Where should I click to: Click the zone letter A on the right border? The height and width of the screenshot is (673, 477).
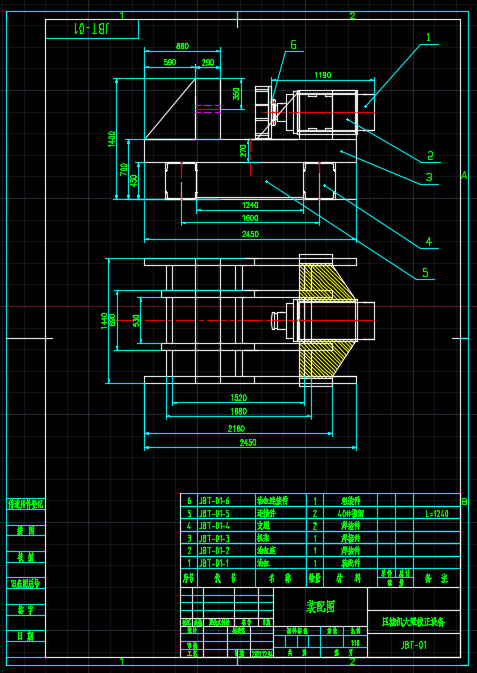(464, 175)
